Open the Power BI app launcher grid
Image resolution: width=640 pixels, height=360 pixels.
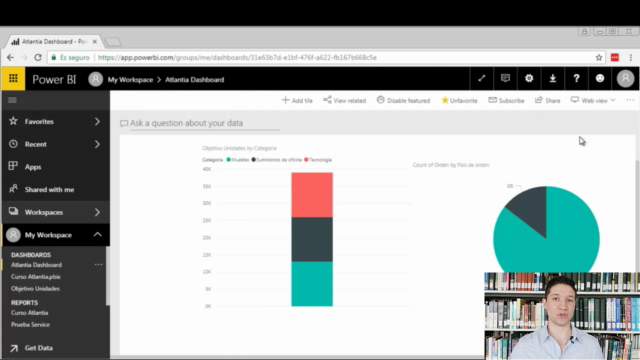tap(13, 78)
